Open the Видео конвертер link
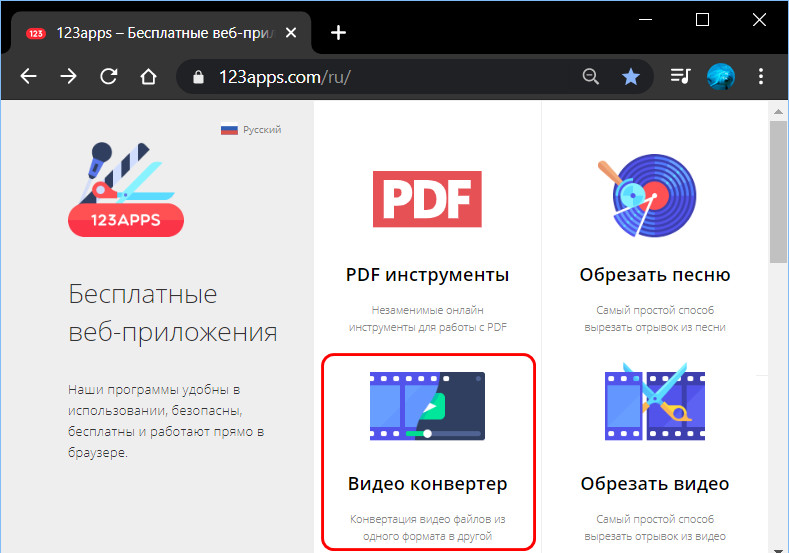This screenshot has width=789, height=553. click(x=427, y=484)
